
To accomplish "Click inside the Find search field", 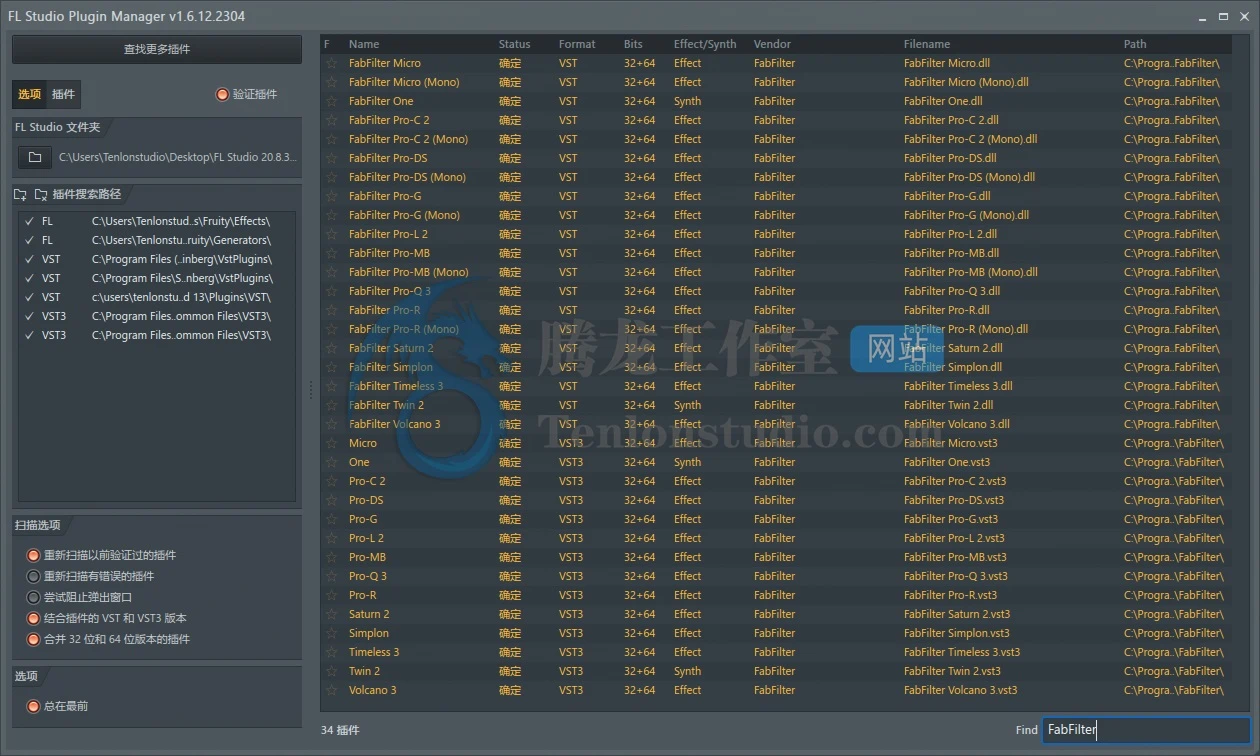I will click(1145, 730).
